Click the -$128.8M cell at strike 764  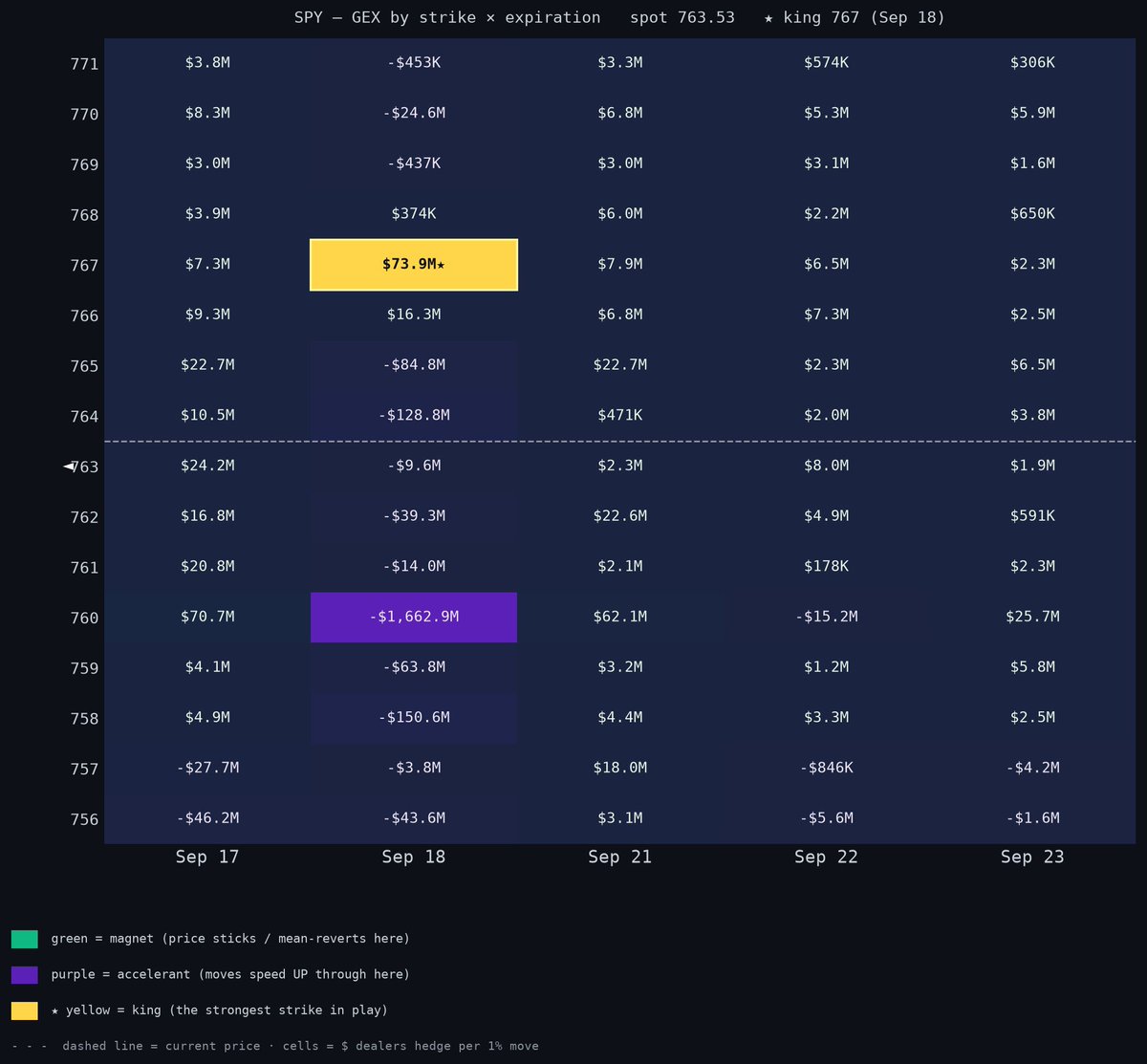[414, 416]
